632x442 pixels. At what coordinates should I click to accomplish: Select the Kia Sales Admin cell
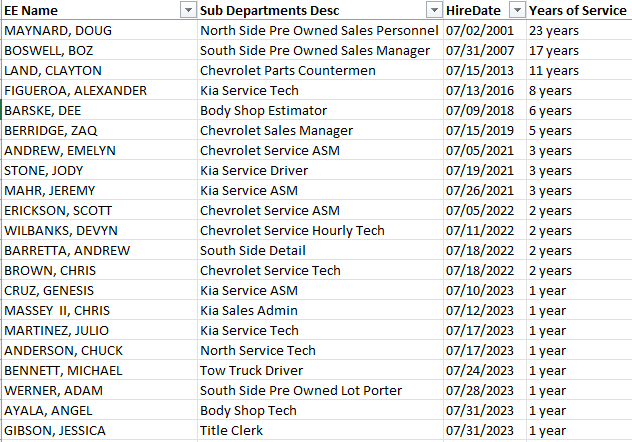coord(251,310)
